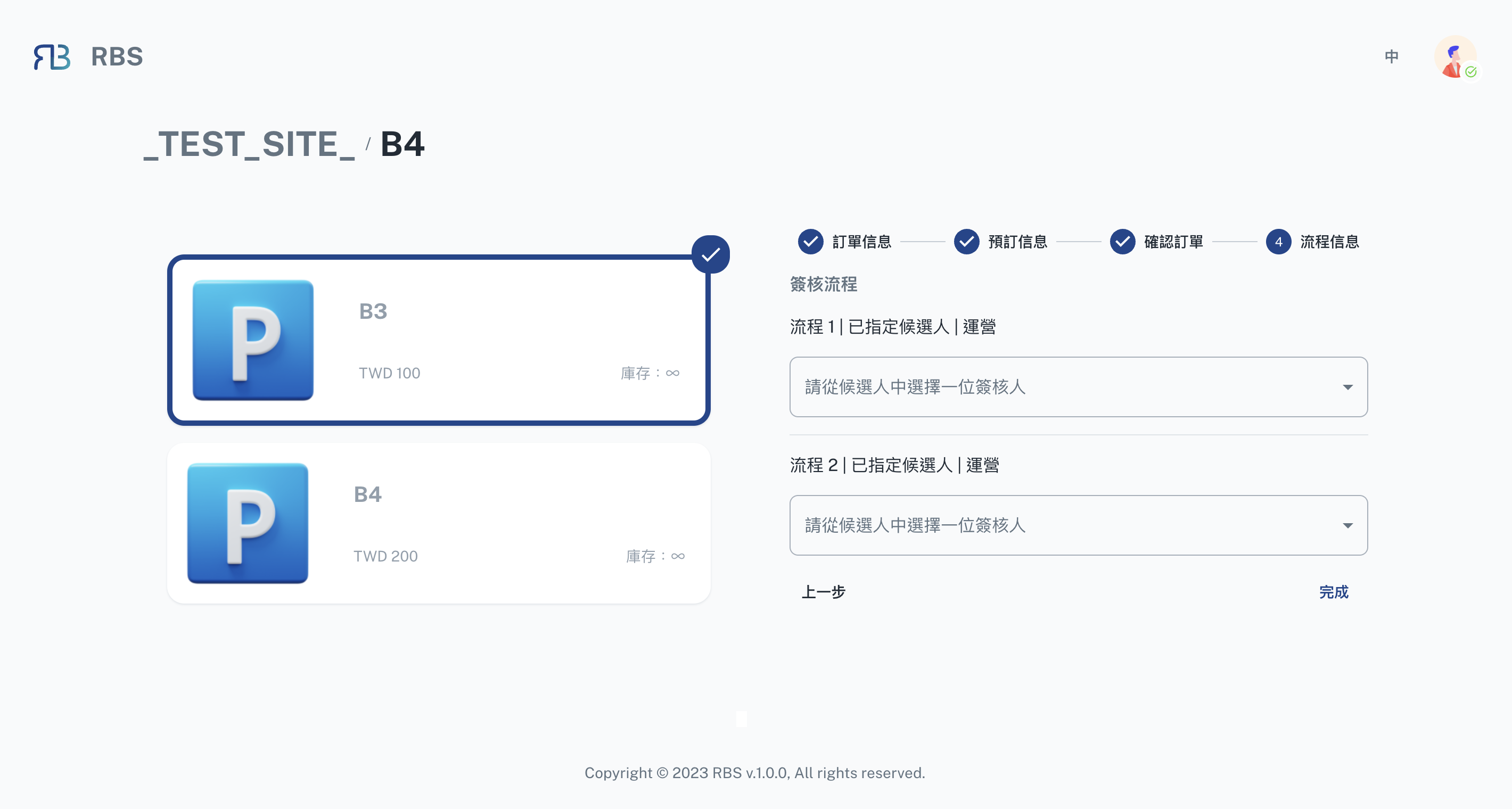Navigate to _TEST_SITE_ breadcrumb

point(250,144)
